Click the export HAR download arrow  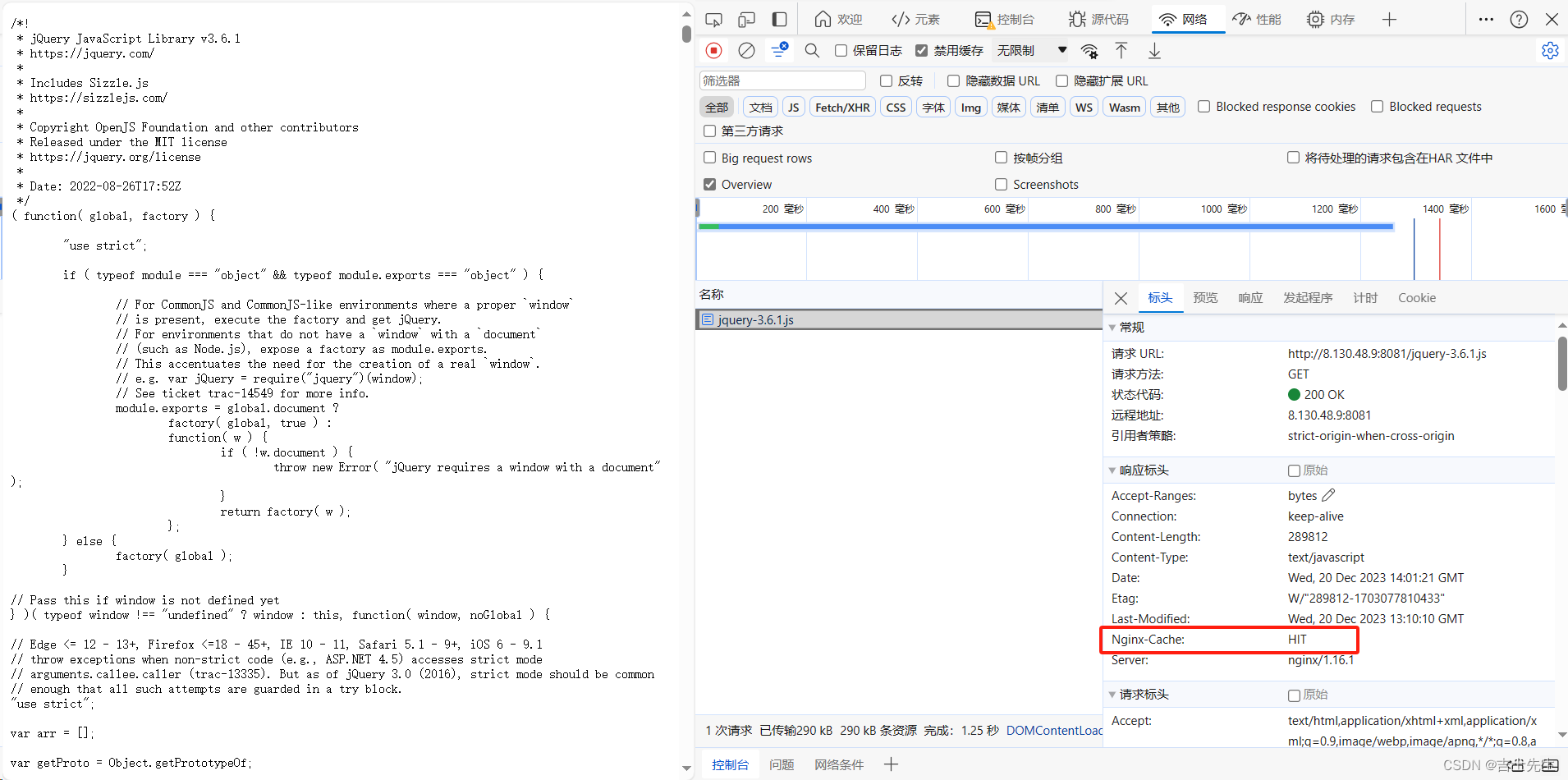click(x=1154, y=51)
